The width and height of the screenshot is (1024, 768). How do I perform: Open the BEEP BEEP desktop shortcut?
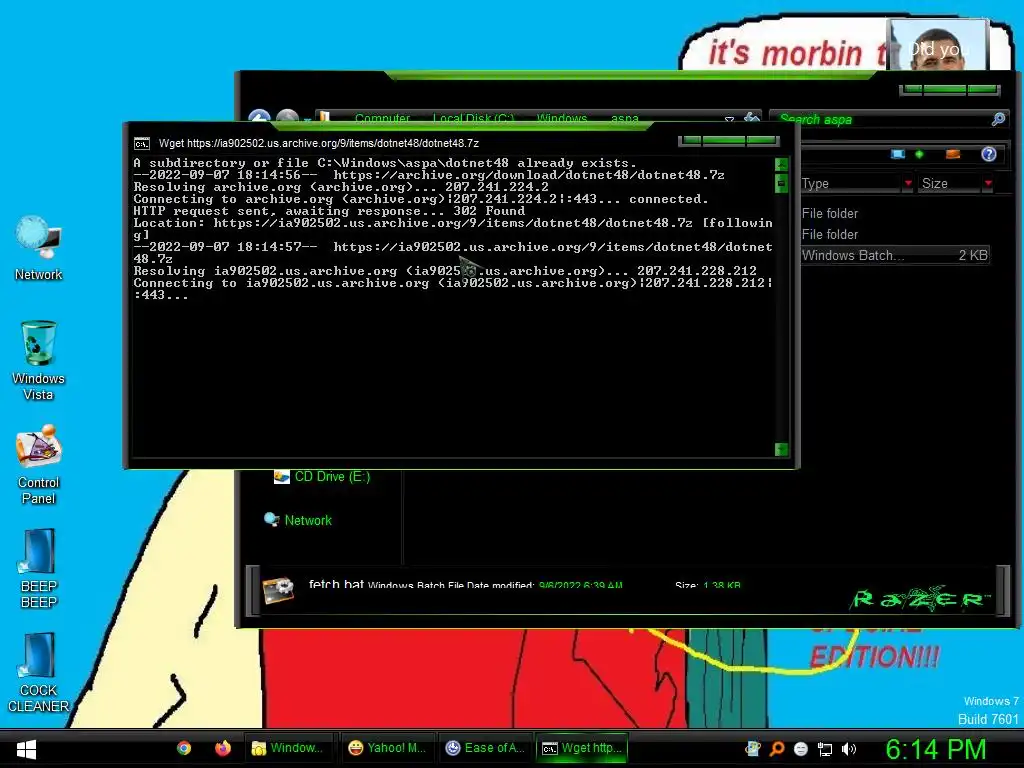pos(39,569)
